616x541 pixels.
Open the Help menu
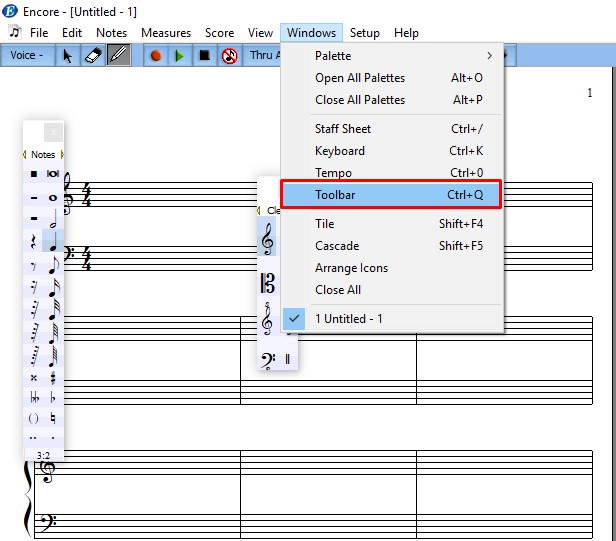406,33
